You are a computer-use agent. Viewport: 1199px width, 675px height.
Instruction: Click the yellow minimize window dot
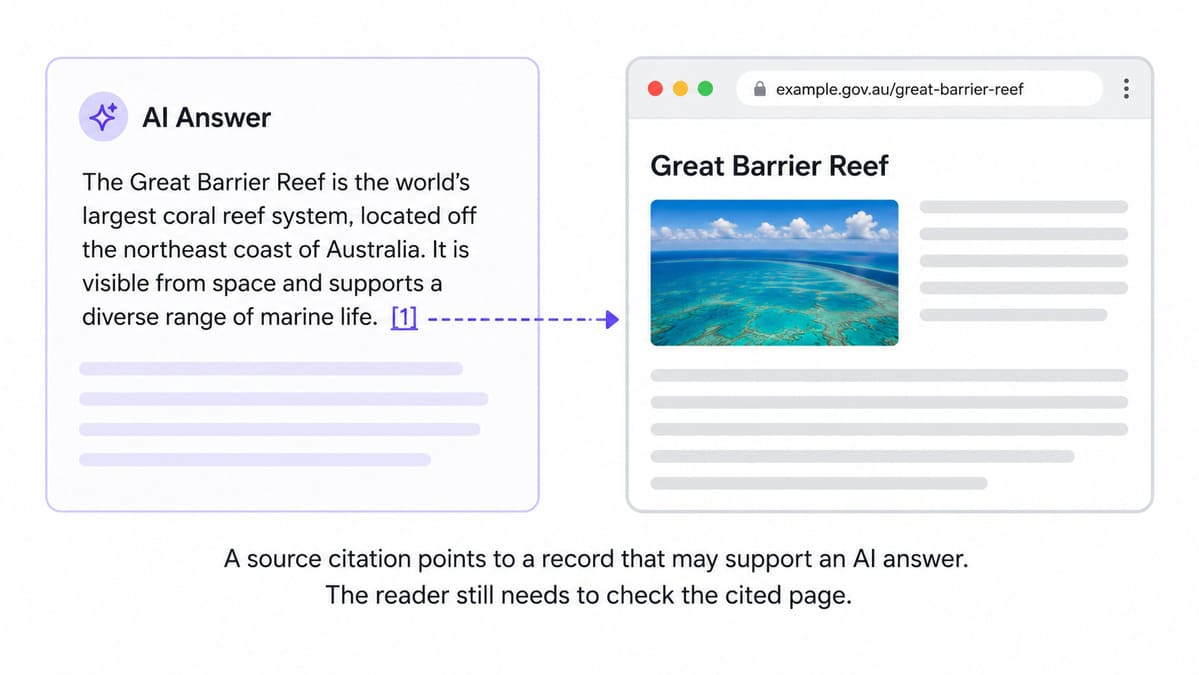[x=681, y=89]
